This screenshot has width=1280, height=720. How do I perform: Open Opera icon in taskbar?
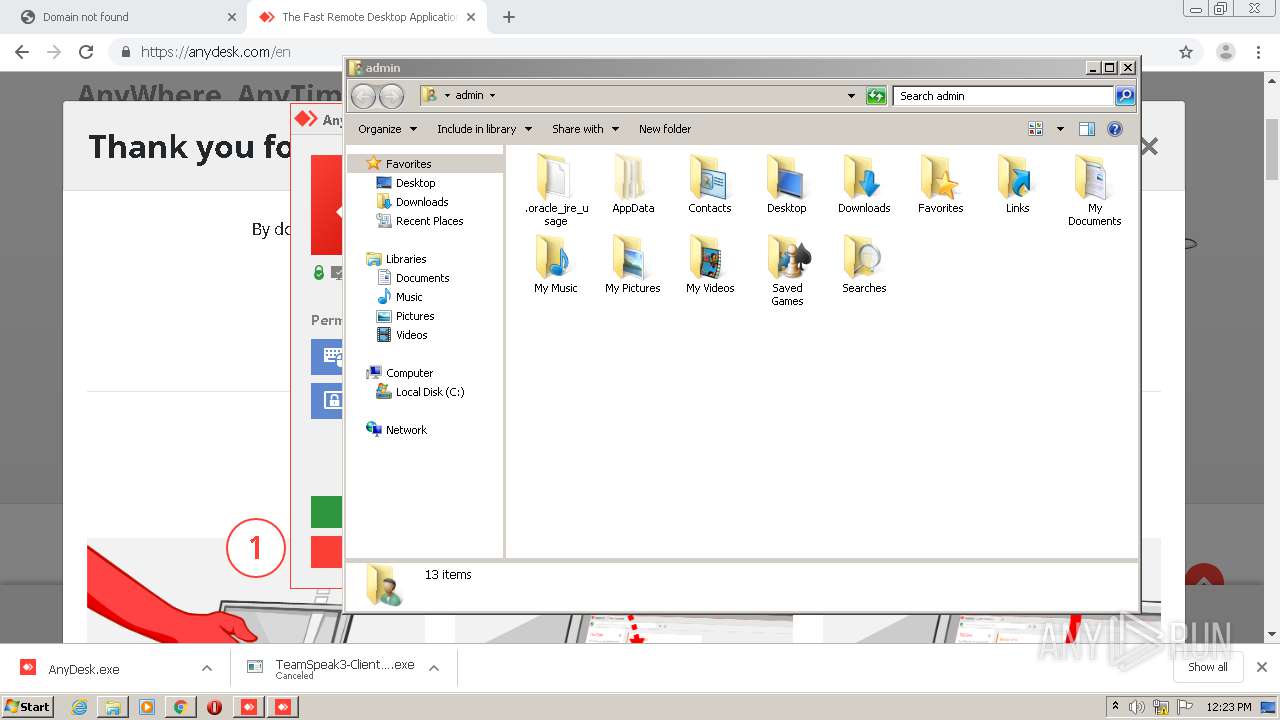[214, 707]
